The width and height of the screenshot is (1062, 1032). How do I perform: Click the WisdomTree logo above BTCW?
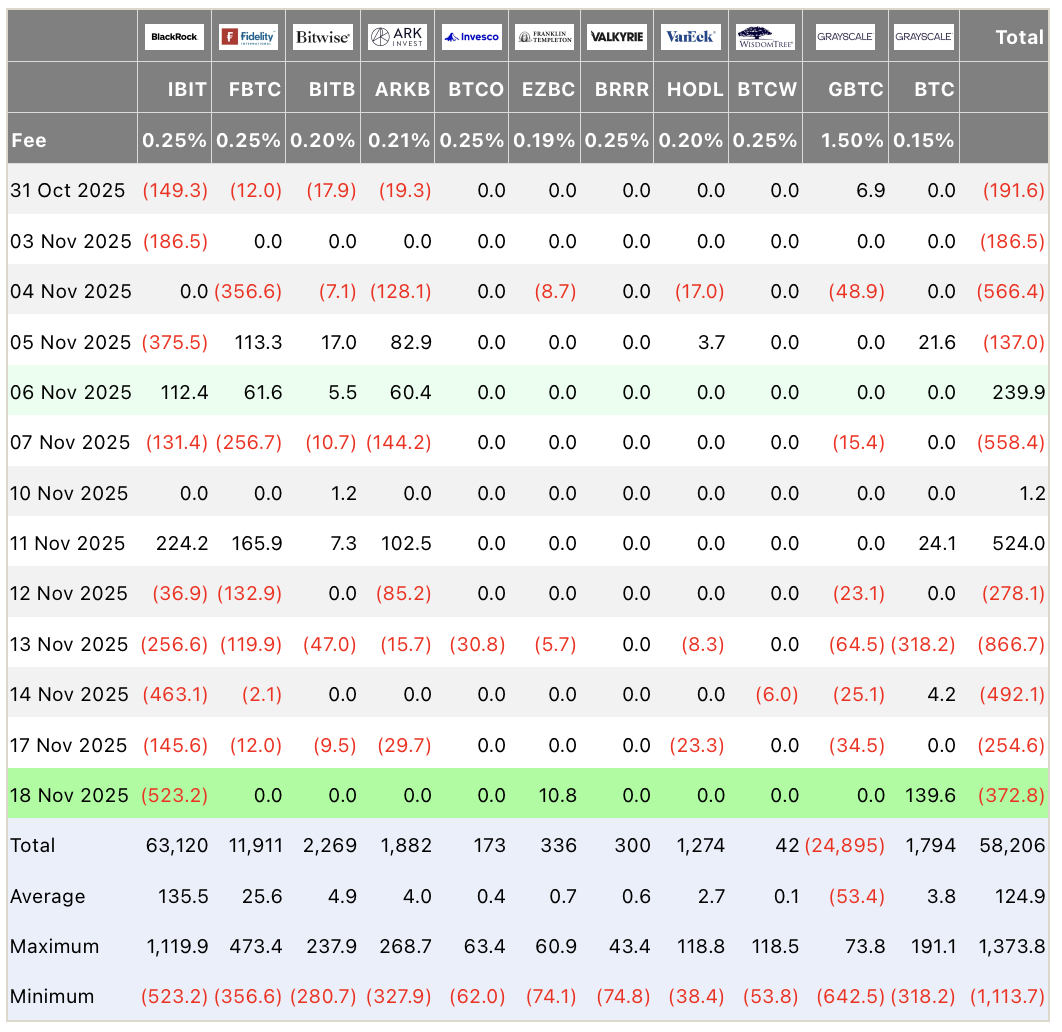pos(765,38)
